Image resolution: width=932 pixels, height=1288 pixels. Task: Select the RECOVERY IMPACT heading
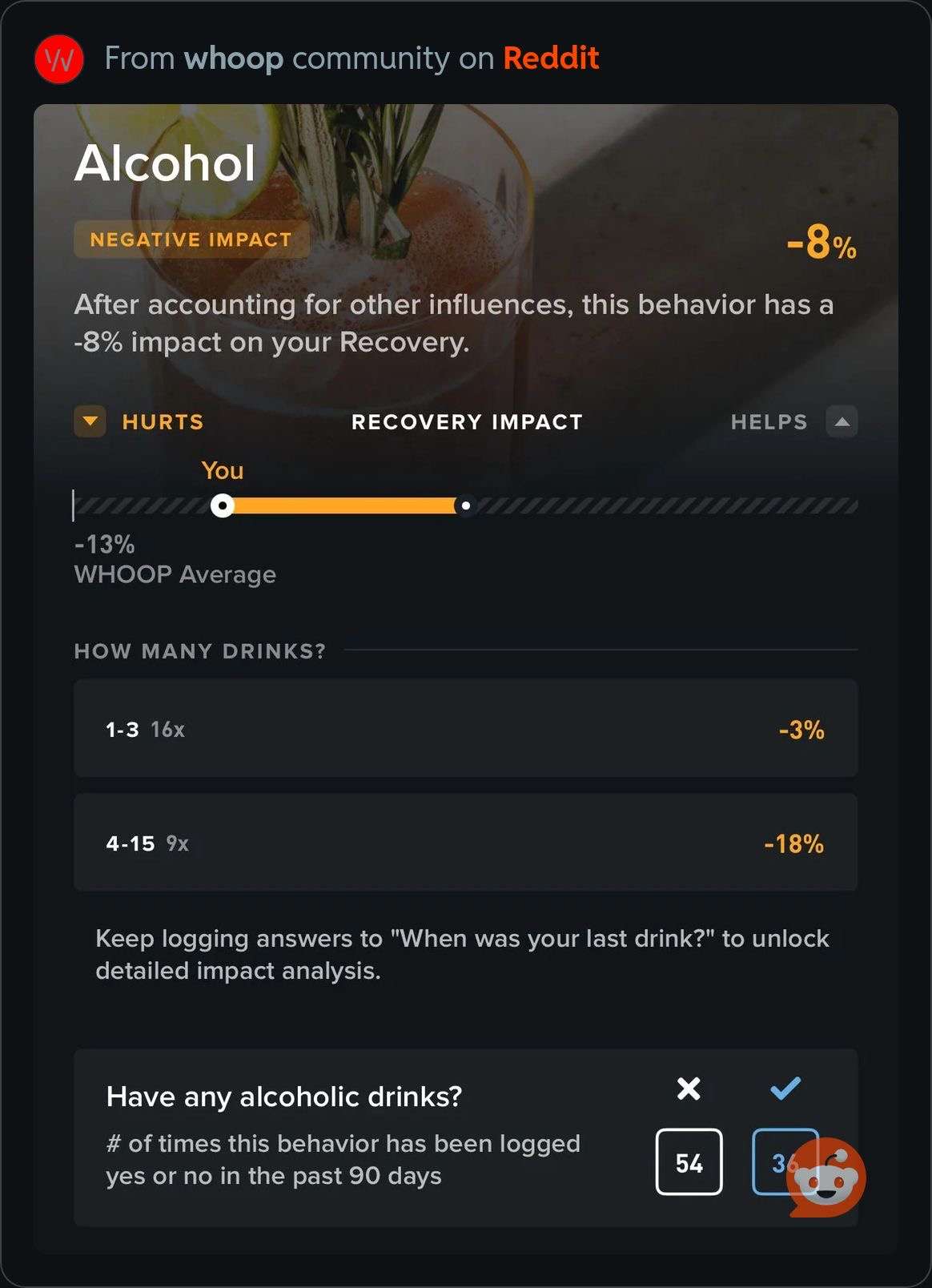point(467,422)
